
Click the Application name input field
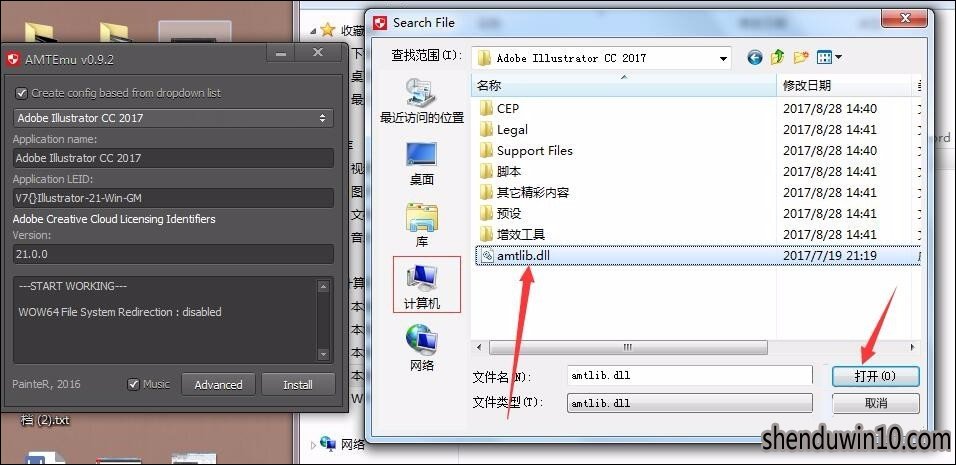coord(173,158)
